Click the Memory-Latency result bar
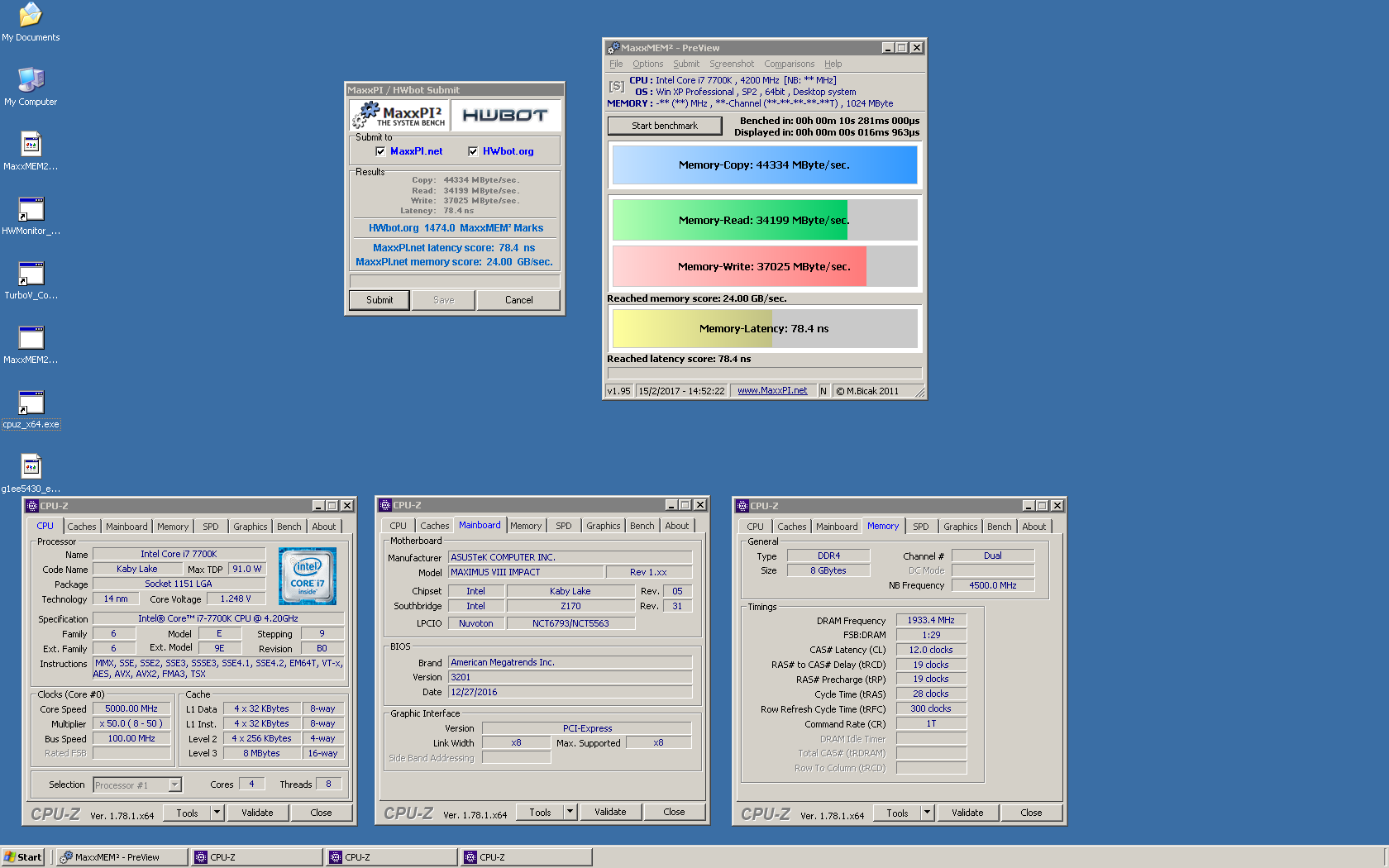Screen dimensions: 1389x868 point(765,329)
